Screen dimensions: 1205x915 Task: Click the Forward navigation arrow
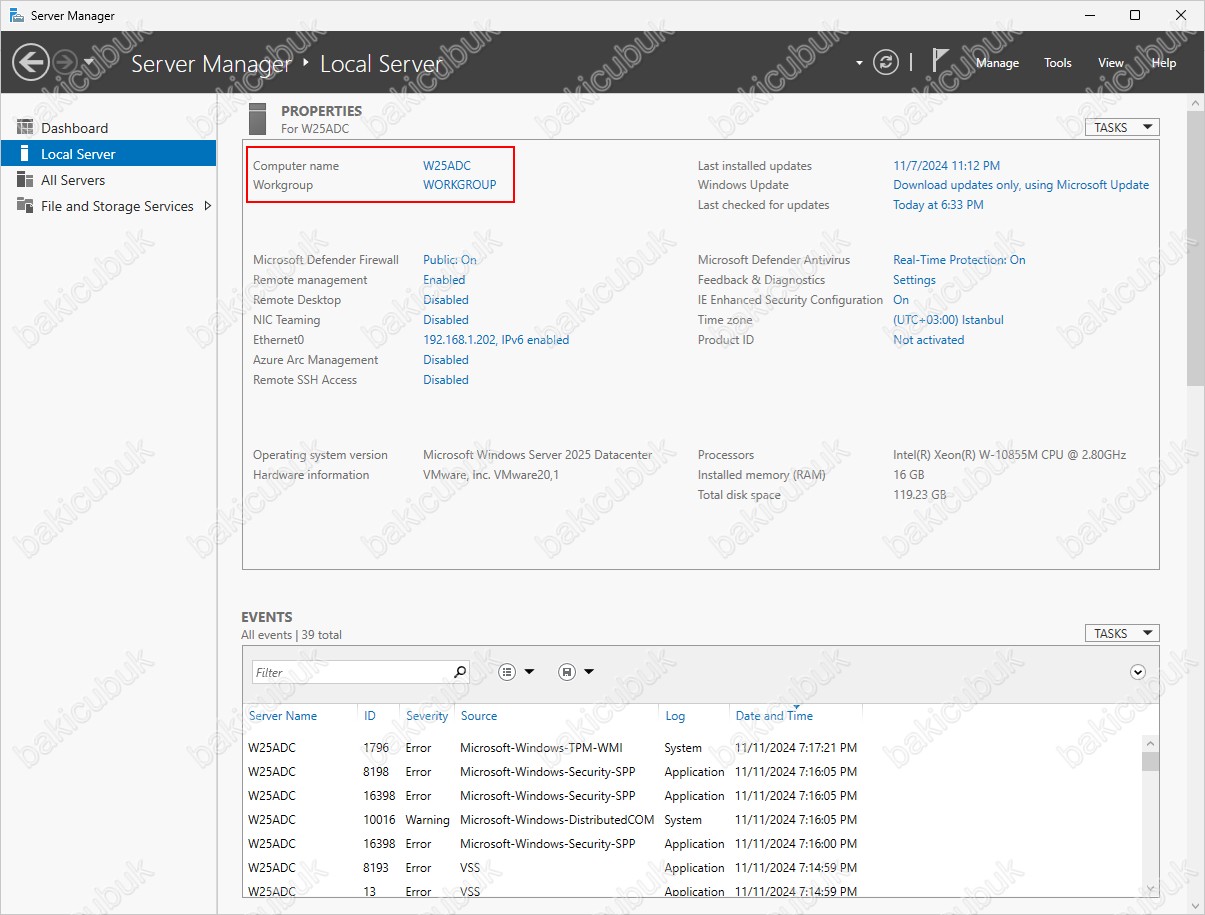(x=65, y=62)
